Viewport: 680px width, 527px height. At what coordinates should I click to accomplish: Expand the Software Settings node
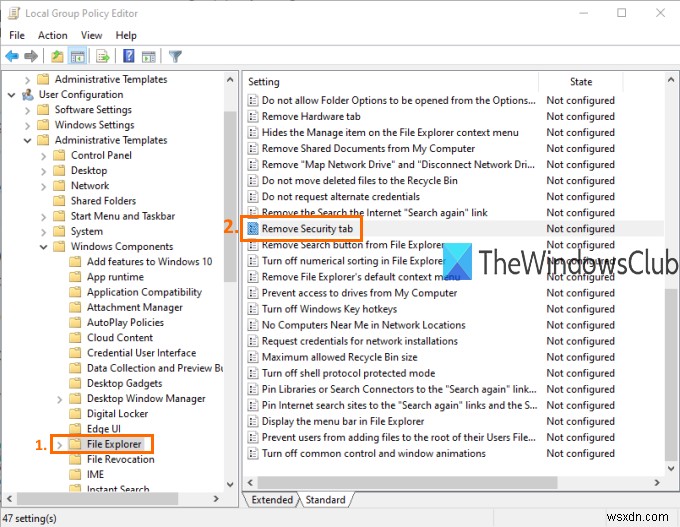pos(28,110)
